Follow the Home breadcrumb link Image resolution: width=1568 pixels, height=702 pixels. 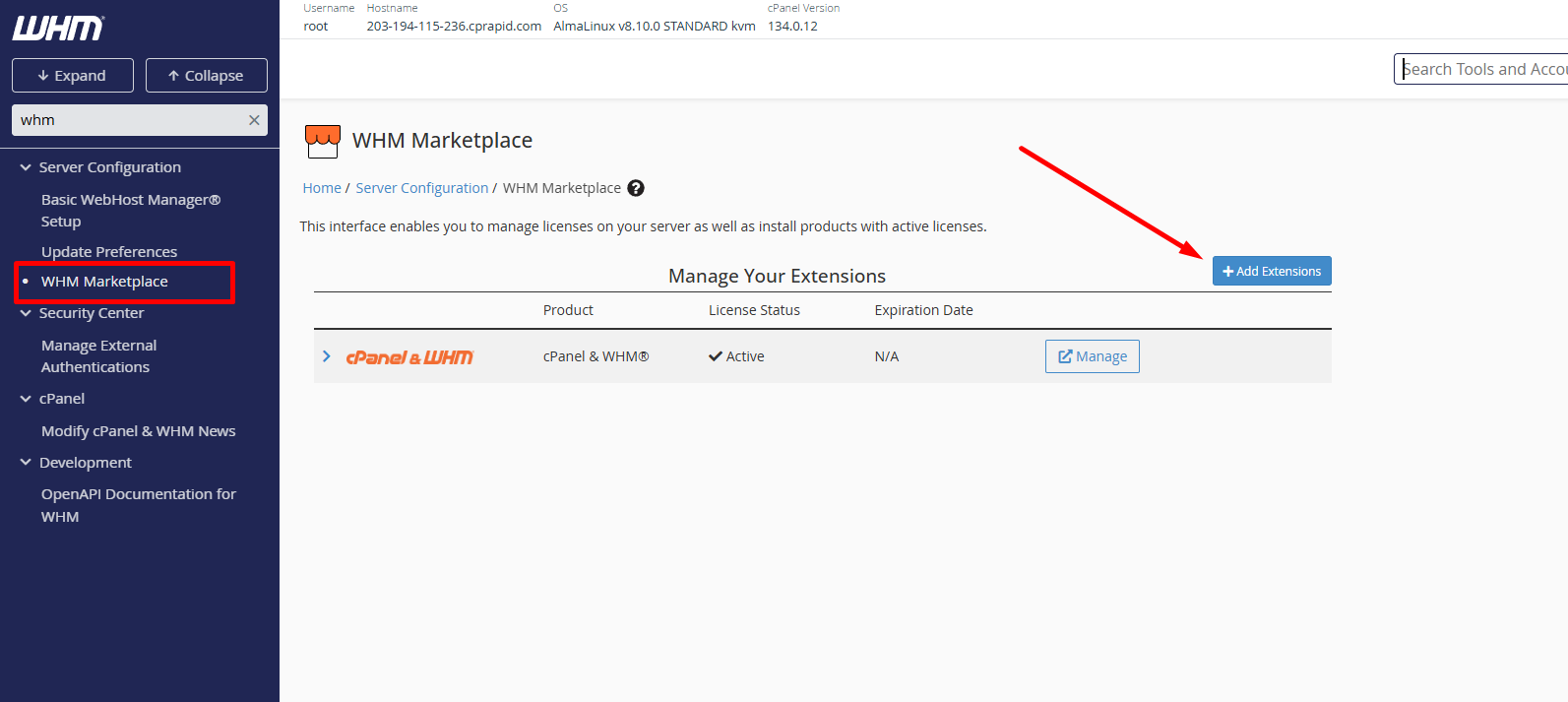tap(321, 188)
